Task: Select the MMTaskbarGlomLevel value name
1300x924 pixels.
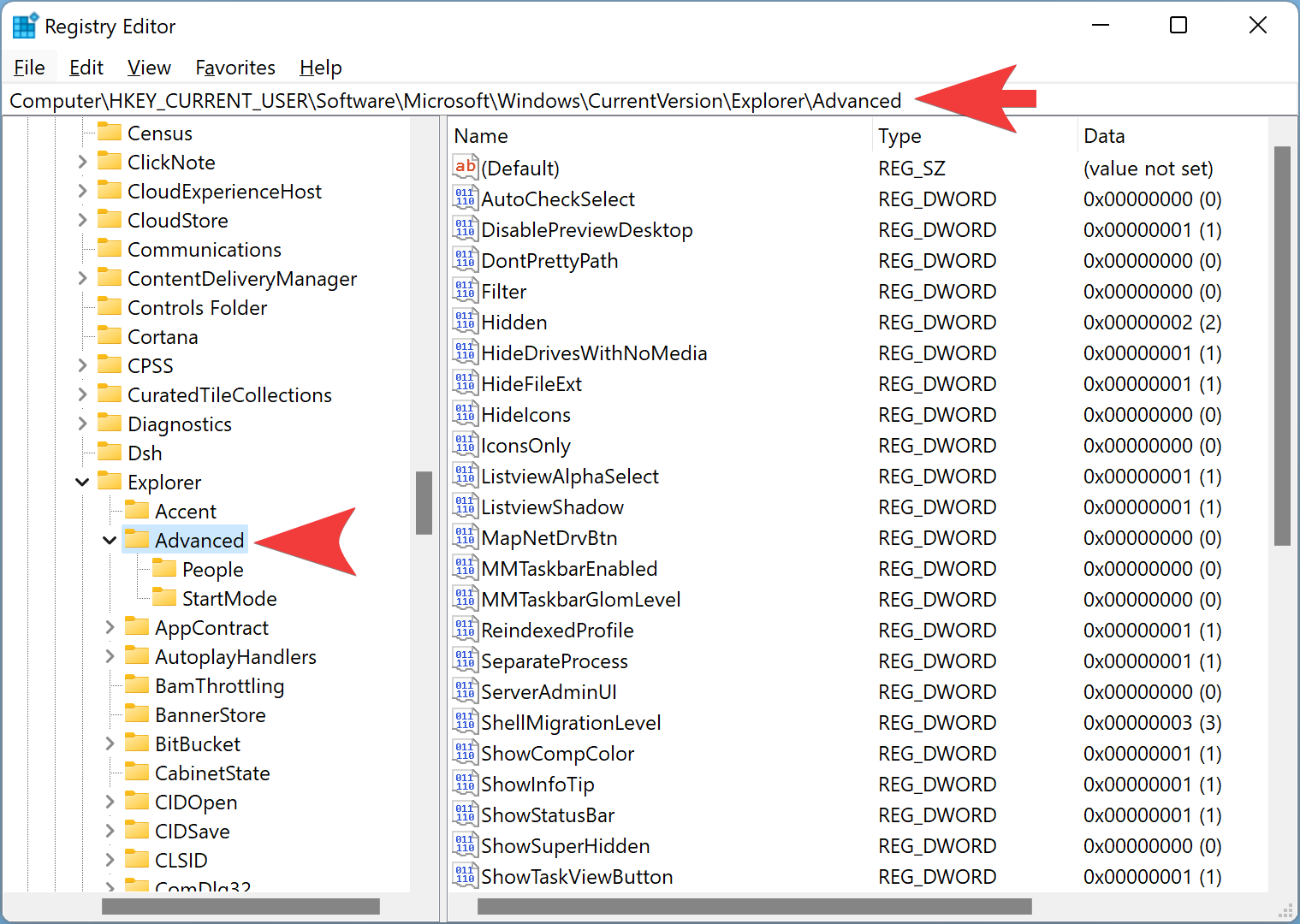Action: point(581,600)
